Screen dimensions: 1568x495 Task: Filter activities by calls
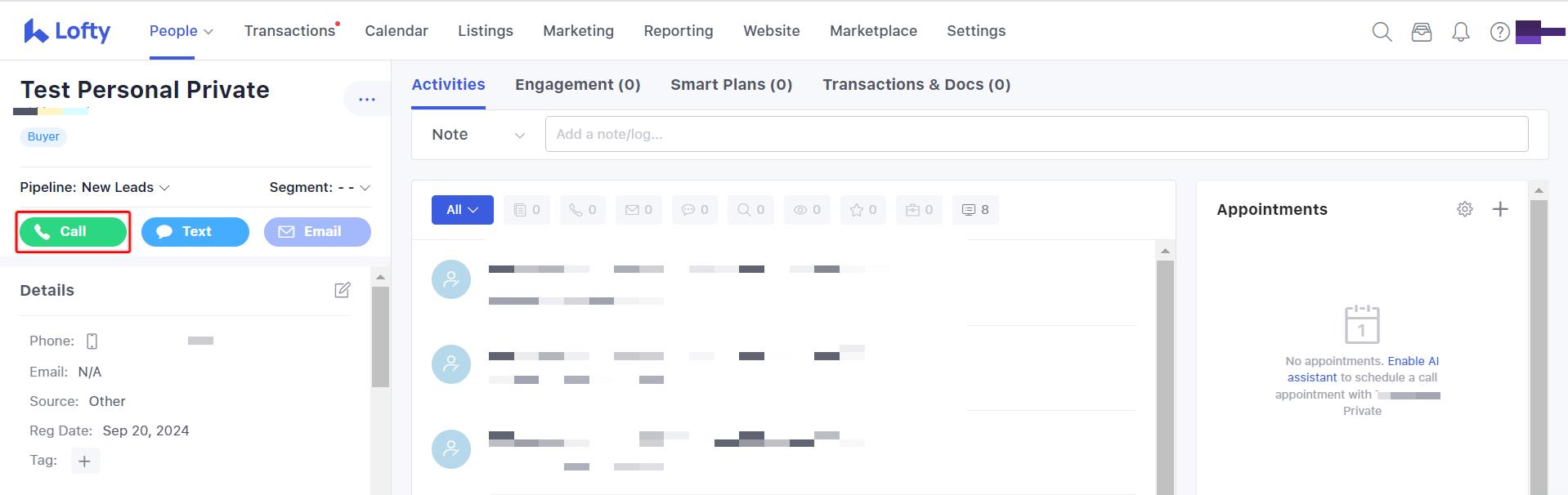coord(583,210)
